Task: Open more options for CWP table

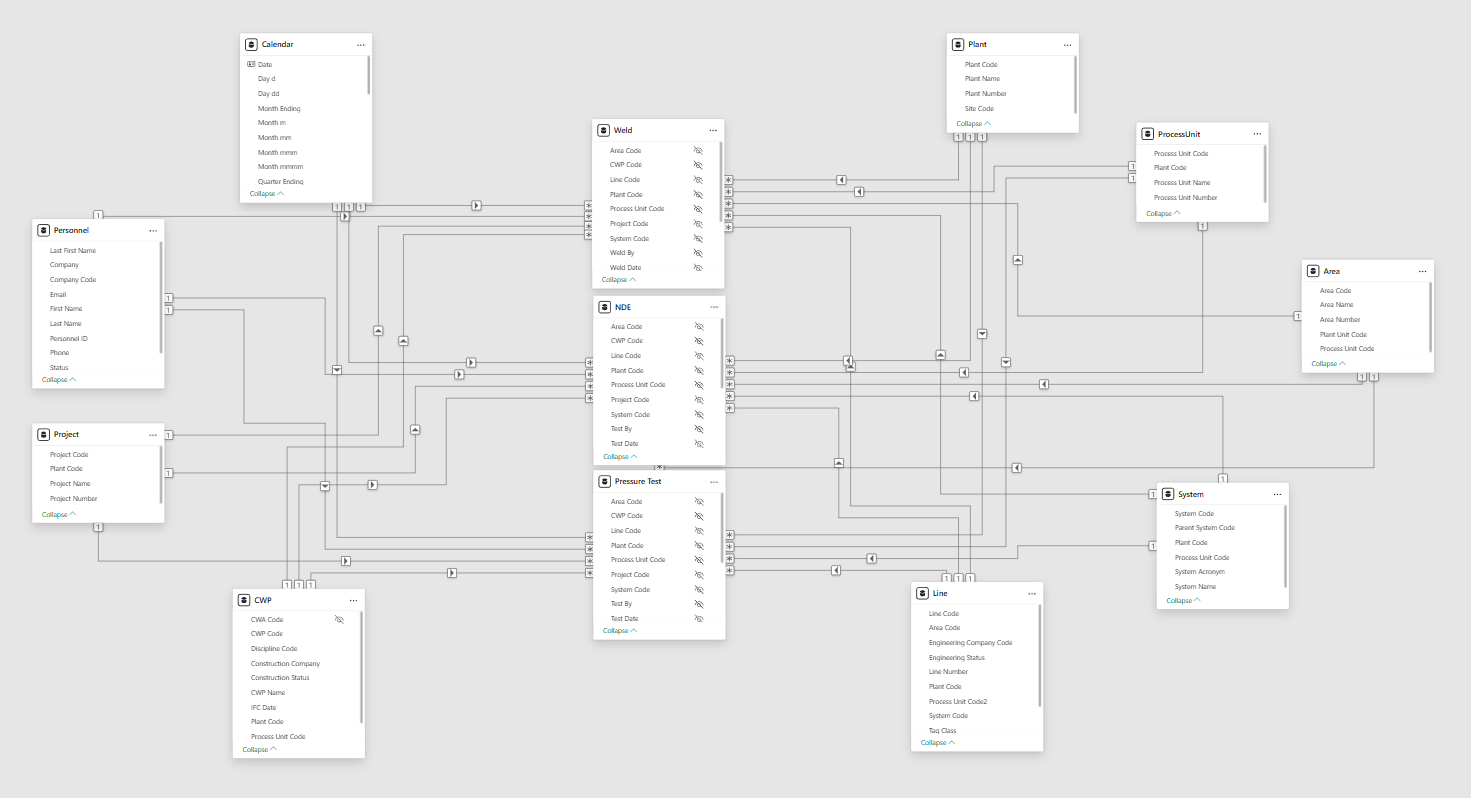Action: [353, 600]
